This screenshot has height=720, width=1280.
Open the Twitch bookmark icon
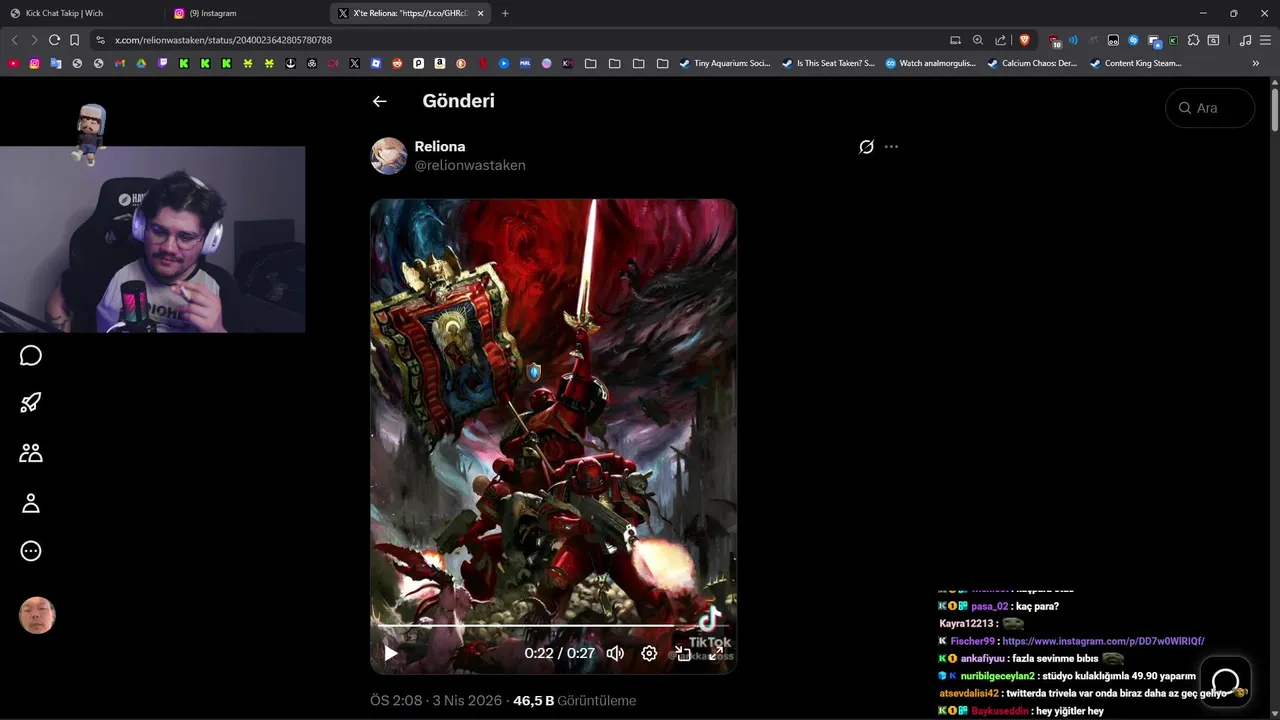tap(163, 63)
